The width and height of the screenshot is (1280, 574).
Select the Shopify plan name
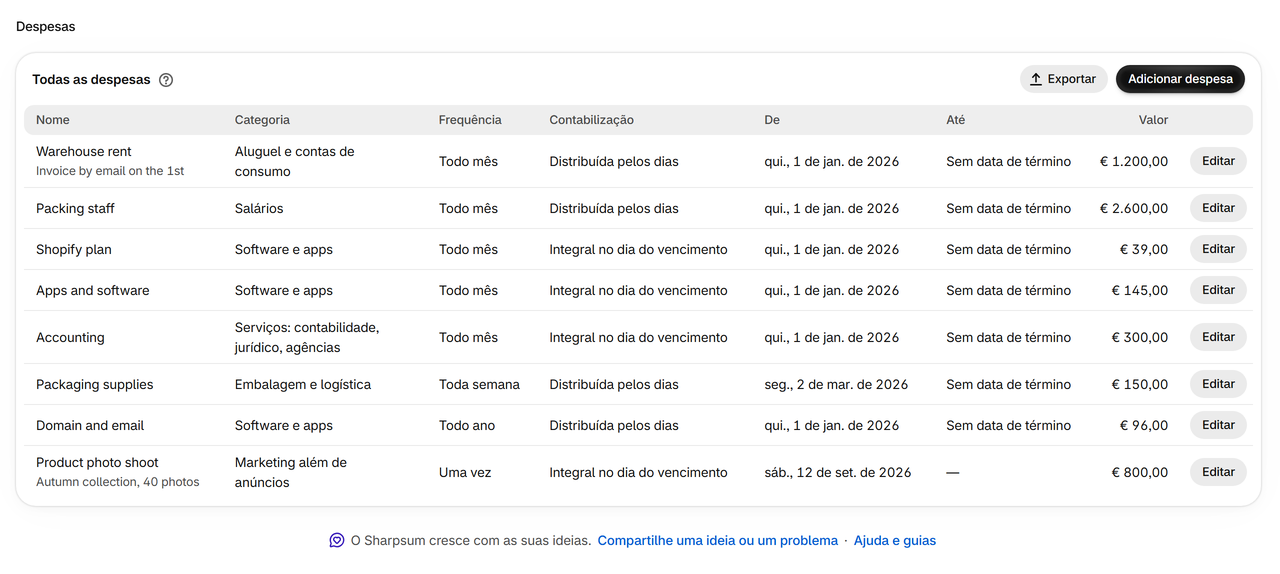tap(73, 249)
